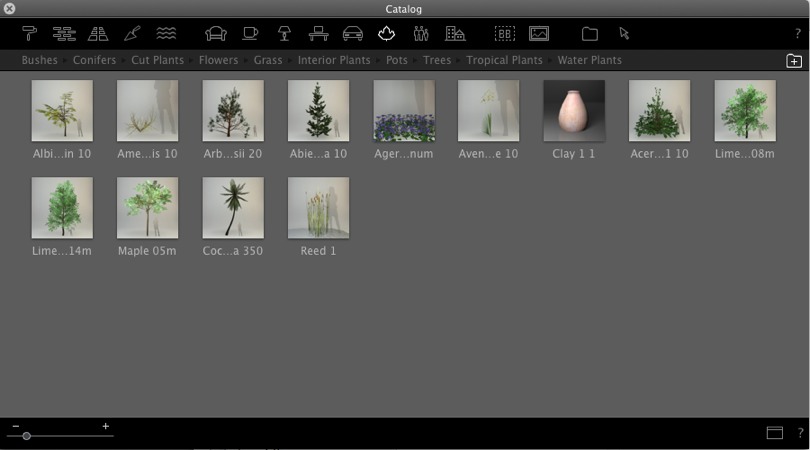Select the Lime...14m tree thumbnail

(x=62, y=208)
